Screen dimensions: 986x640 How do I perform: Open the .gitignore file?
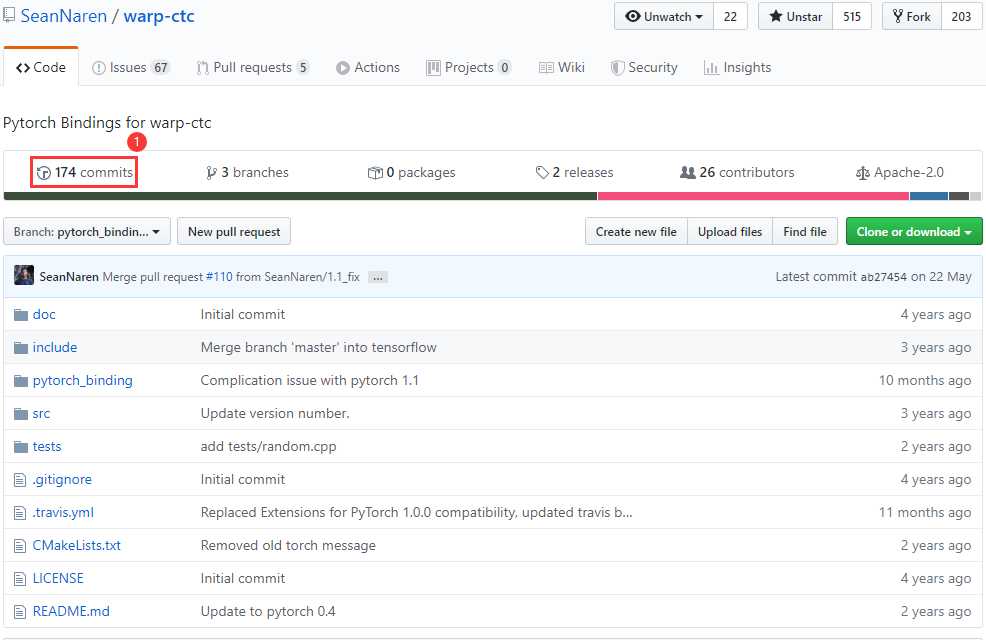62,479
